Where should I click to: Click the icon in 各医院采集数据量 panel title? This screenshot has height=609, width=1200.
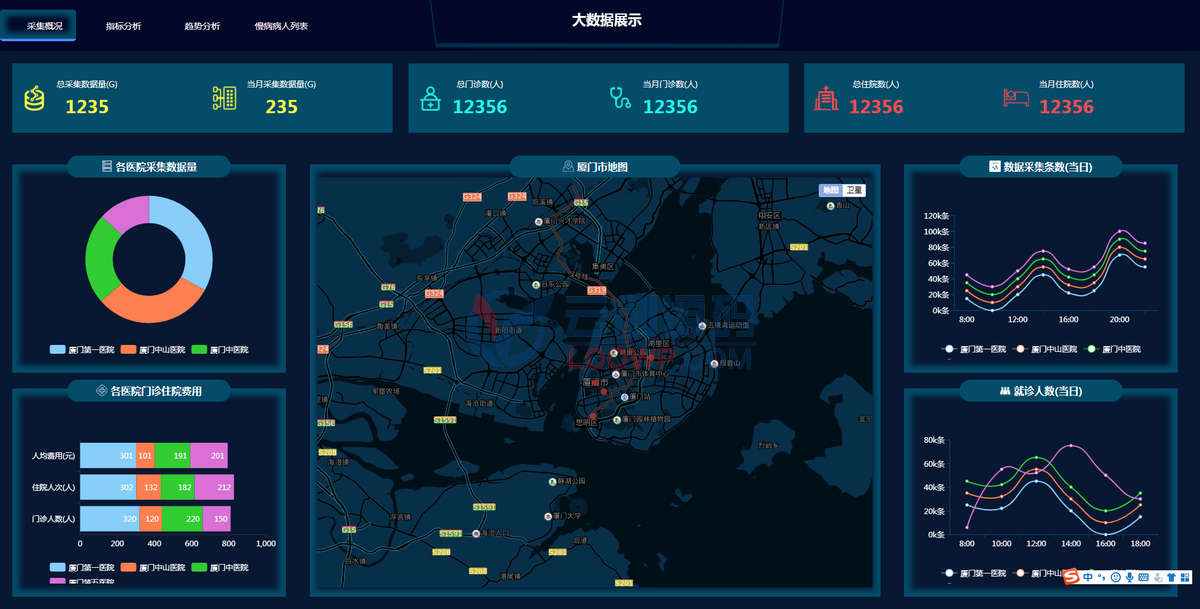[x=107, y=167]
